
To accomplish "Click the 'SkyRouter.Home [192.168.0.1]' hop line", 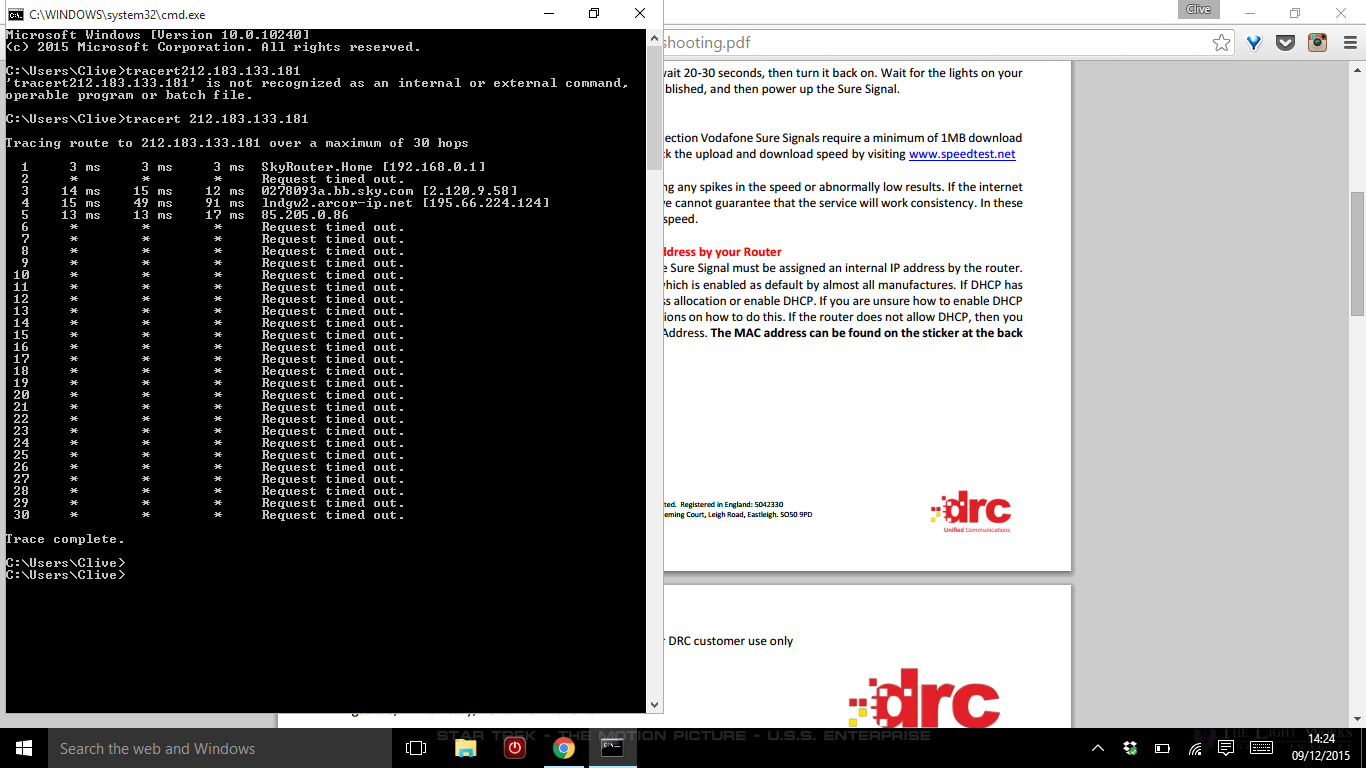I will tap(253, 167).
